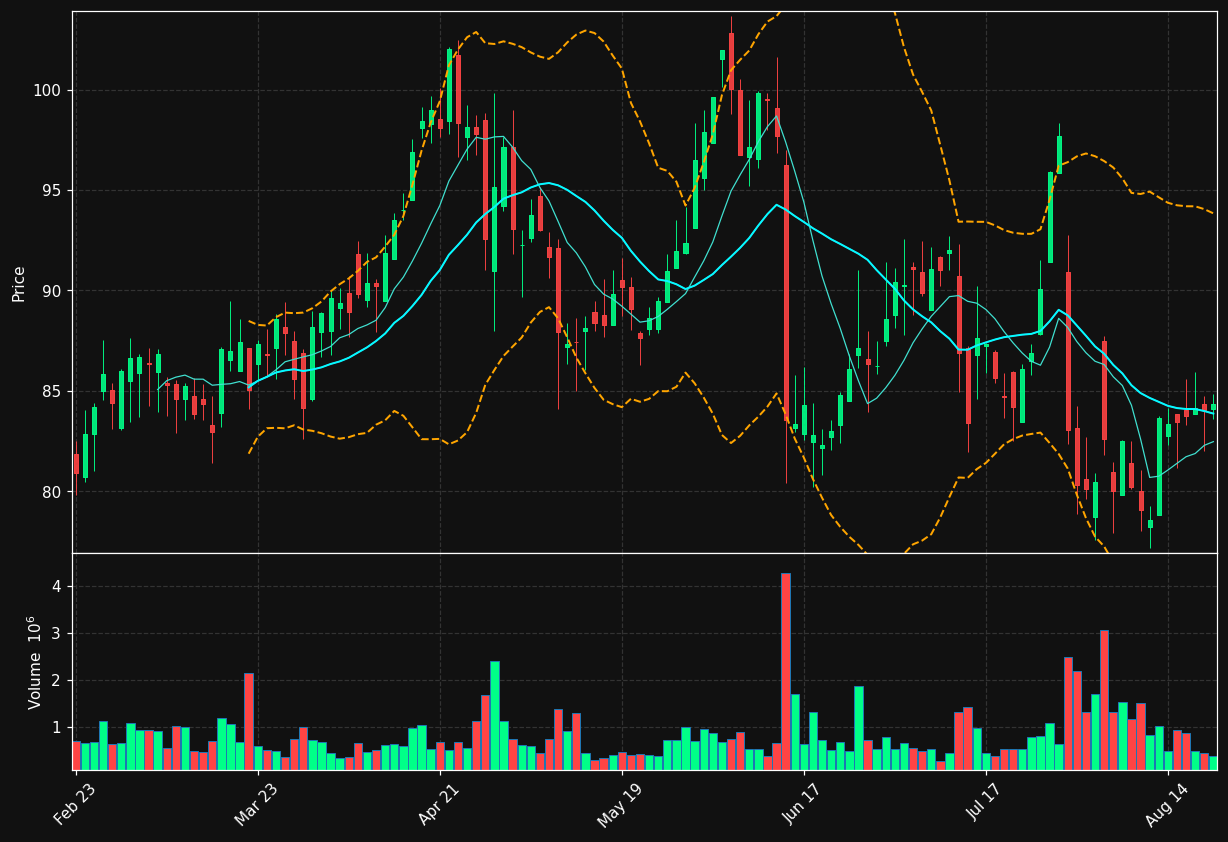Click the 'Price' axis title

19,283
